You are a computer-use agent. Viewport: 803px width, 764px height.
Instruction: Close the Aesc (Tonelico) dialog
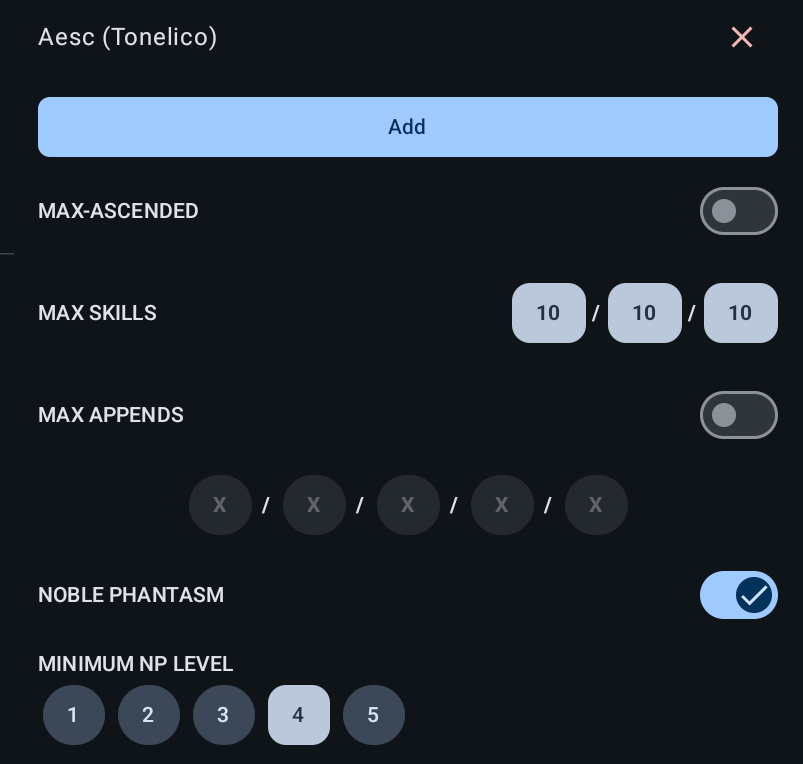coord(741,37)
